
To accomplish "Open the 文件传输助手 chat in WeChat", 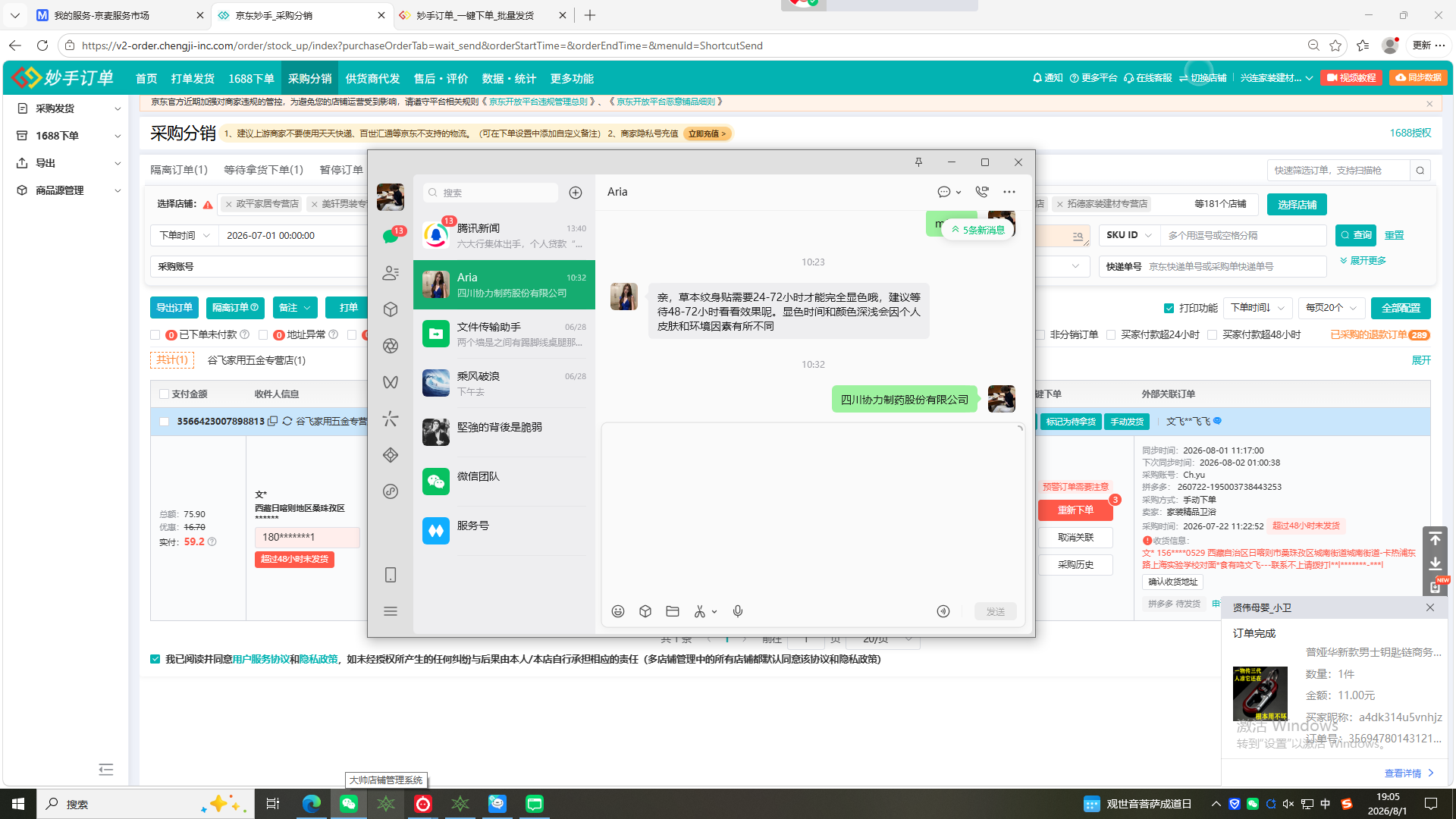I will (504, 334).
